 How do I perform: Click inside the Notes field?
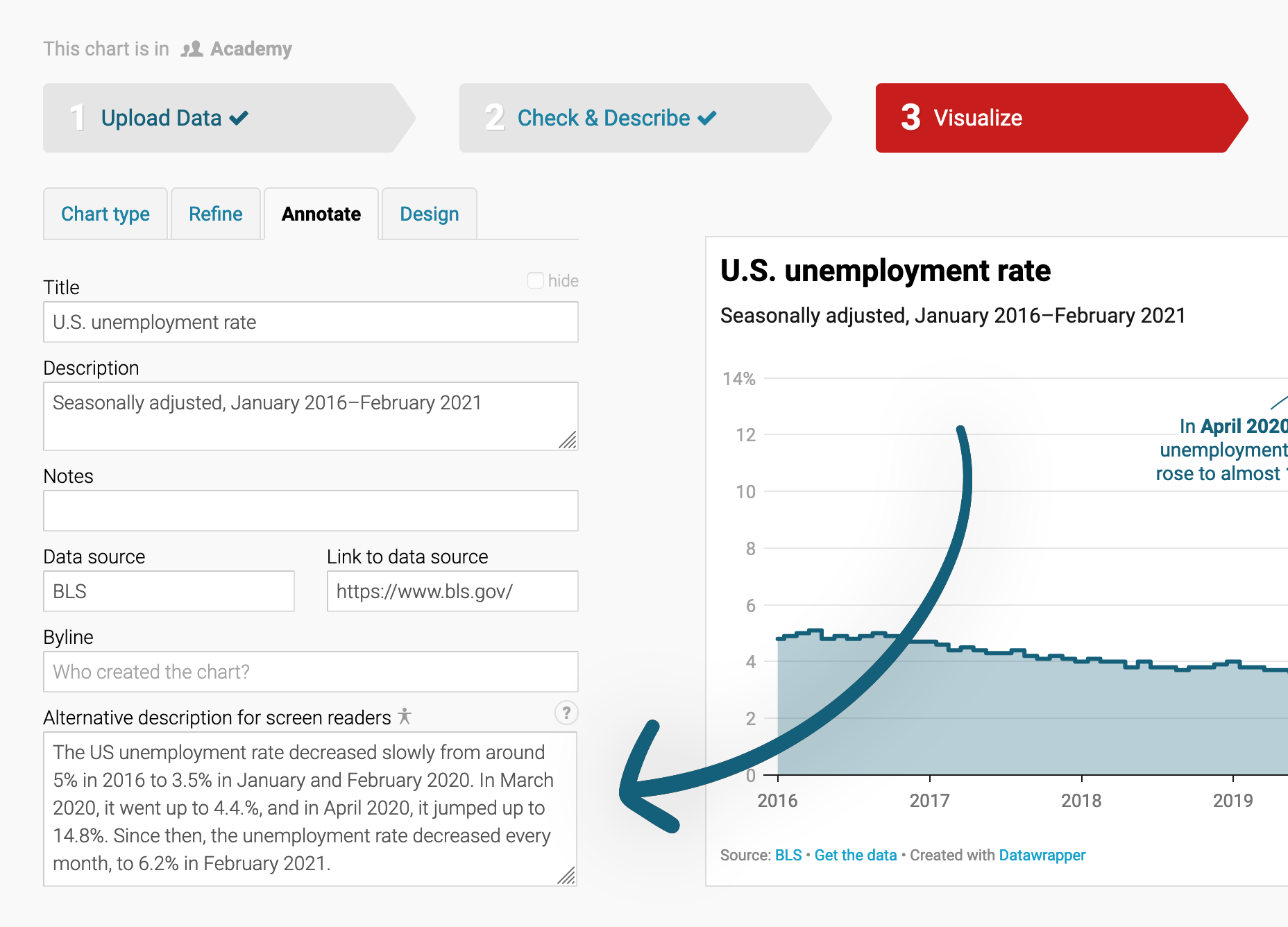tap(310, 511)
